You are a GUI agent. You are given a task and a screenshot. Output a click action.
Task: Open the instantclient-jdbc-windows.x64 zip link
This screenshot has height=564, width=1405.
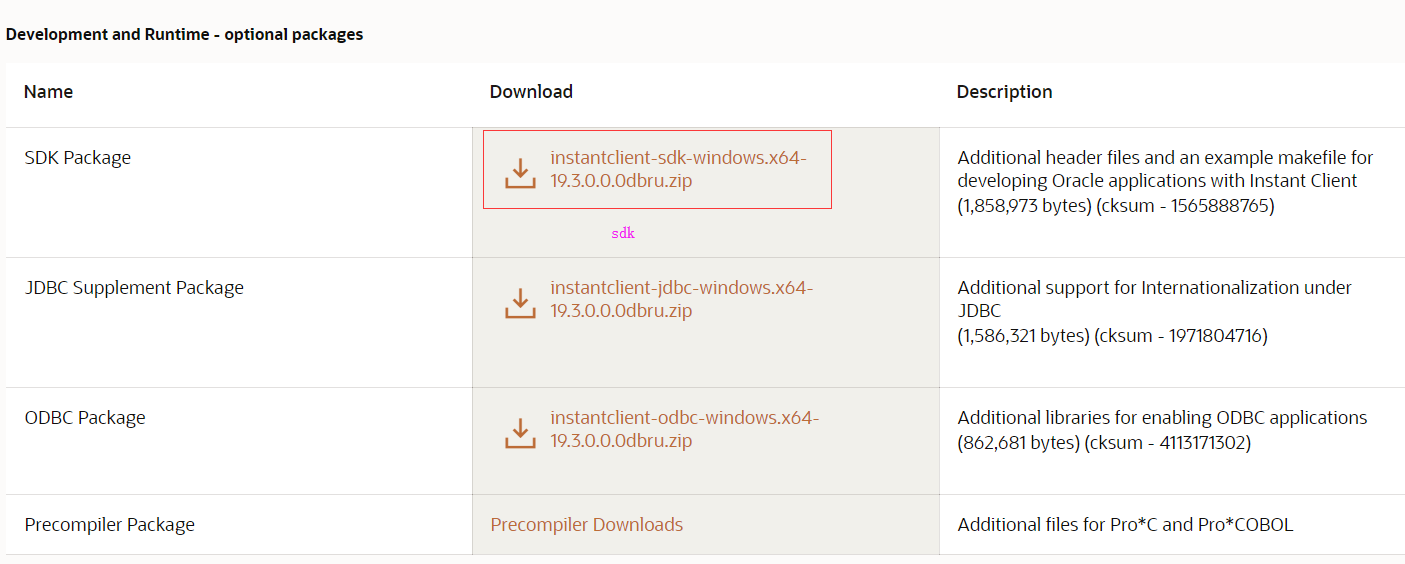coord(681,299)
